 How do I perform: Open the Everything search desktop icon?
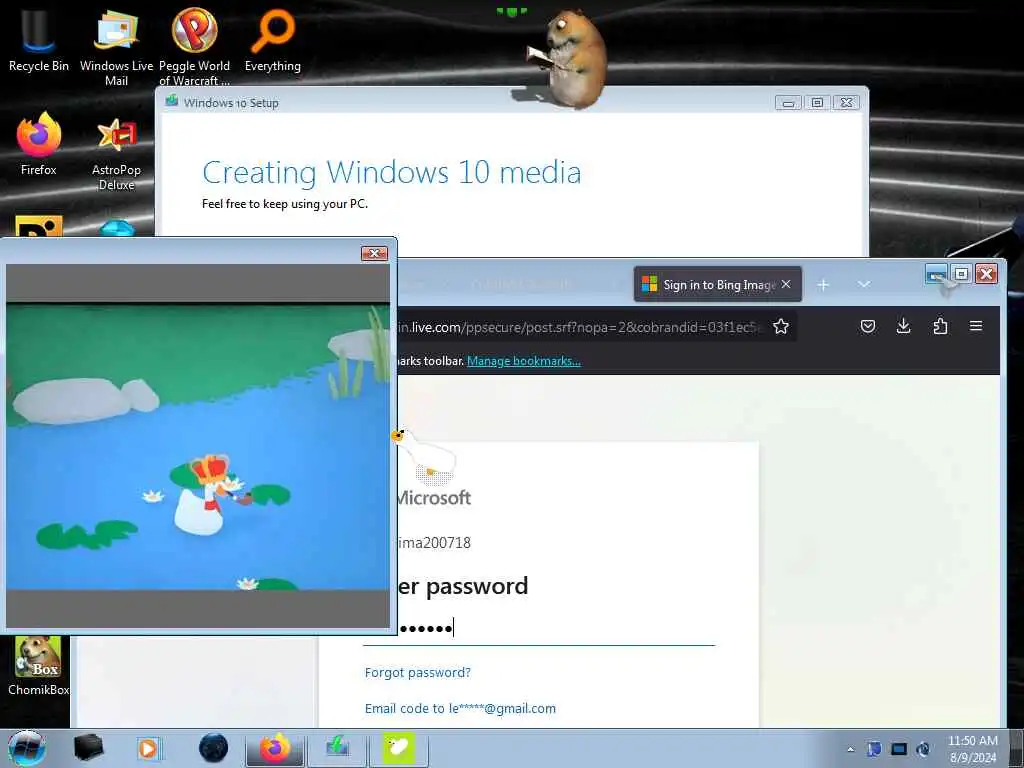272,39
